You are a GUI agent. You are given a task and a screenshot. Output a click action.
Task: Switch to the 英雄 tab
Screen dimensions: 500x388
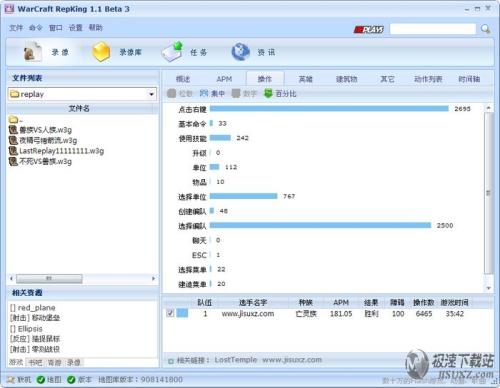point(306,79)
